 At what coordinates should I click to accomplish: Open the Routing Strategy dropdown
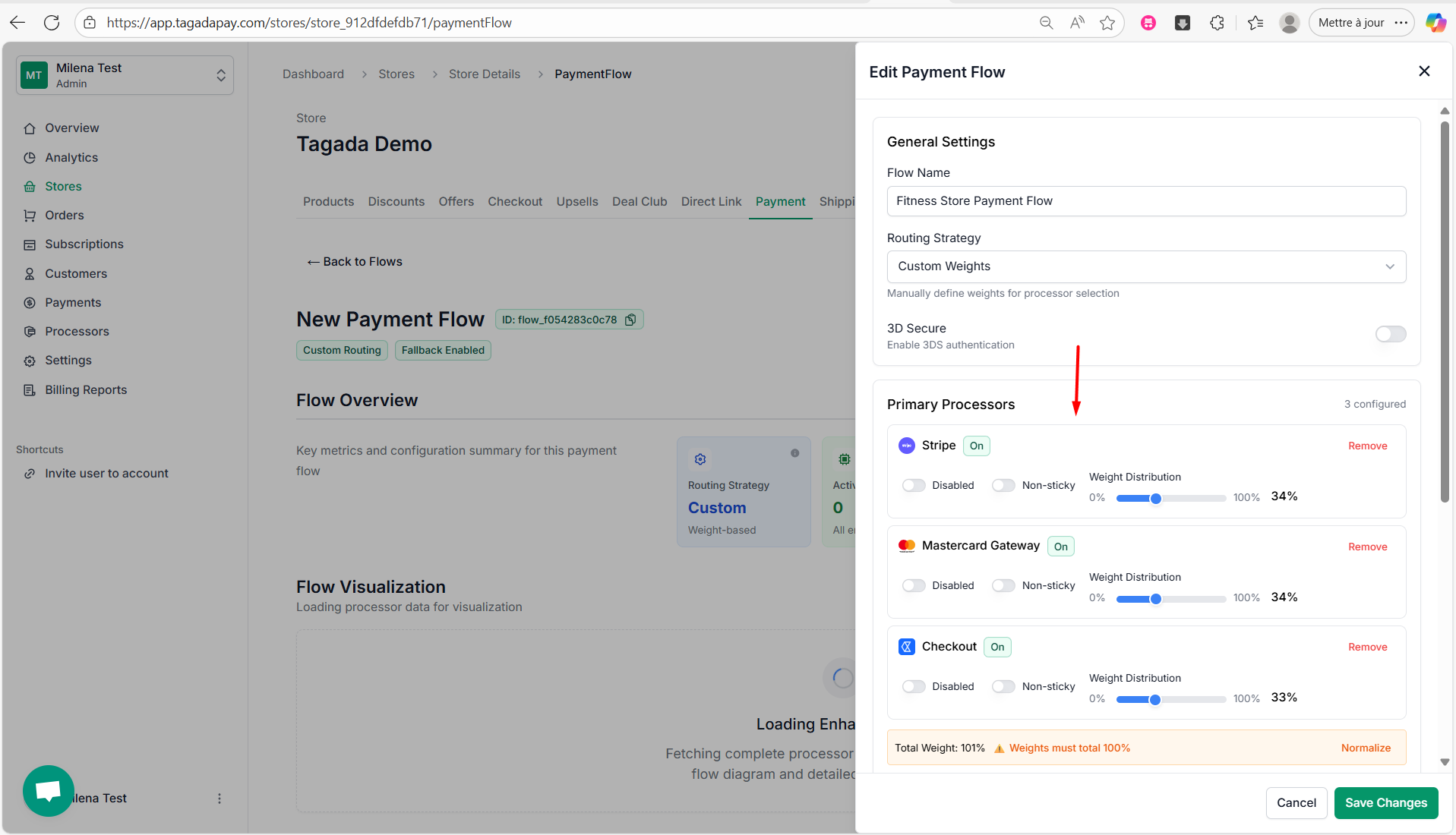1145,266
